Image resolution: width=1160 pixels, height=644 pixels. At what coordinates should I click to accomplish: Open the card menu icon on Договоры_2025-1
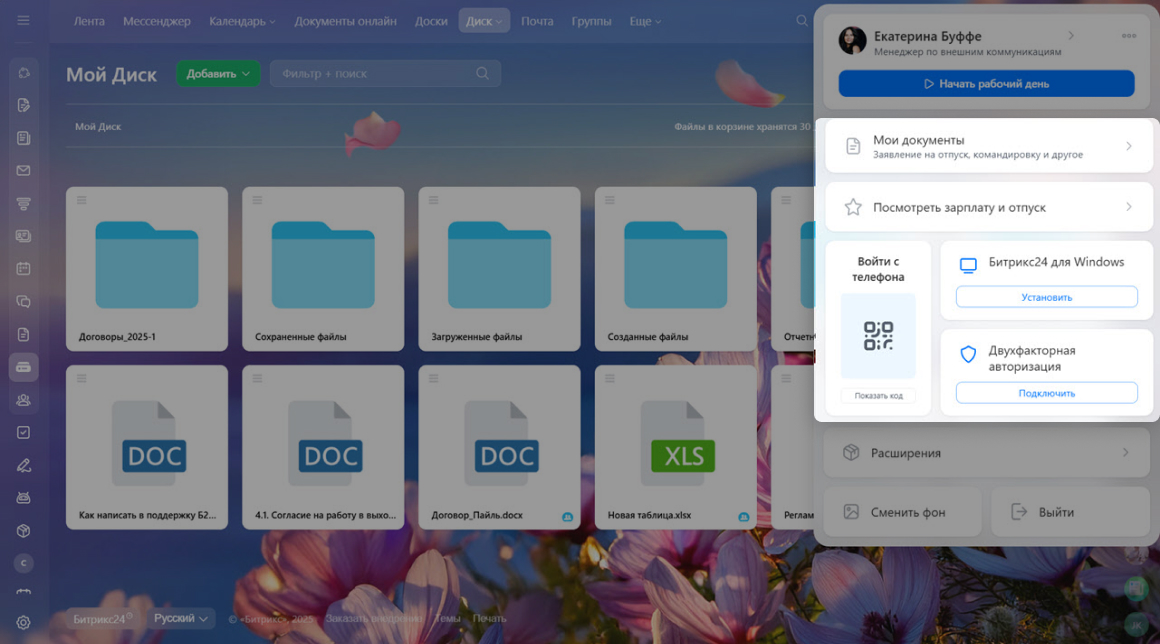(81, 200)
